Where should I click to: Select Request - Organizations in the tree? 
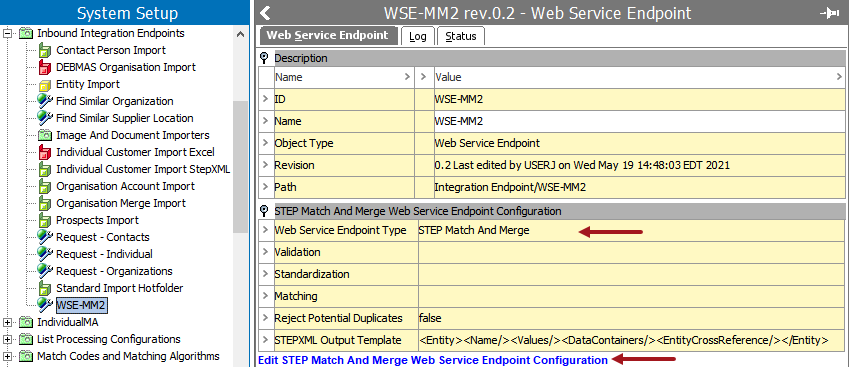(114, 271)
